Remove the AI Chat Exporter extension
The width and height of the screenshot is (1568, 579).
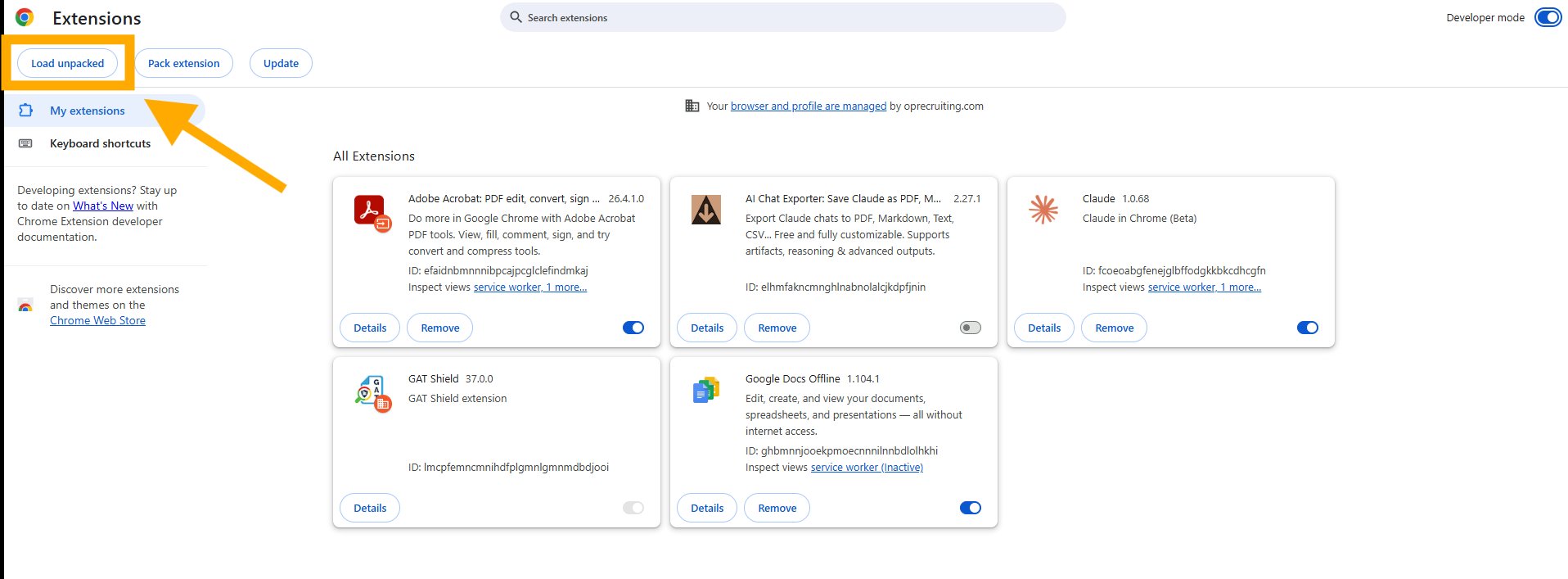point(777,328)
